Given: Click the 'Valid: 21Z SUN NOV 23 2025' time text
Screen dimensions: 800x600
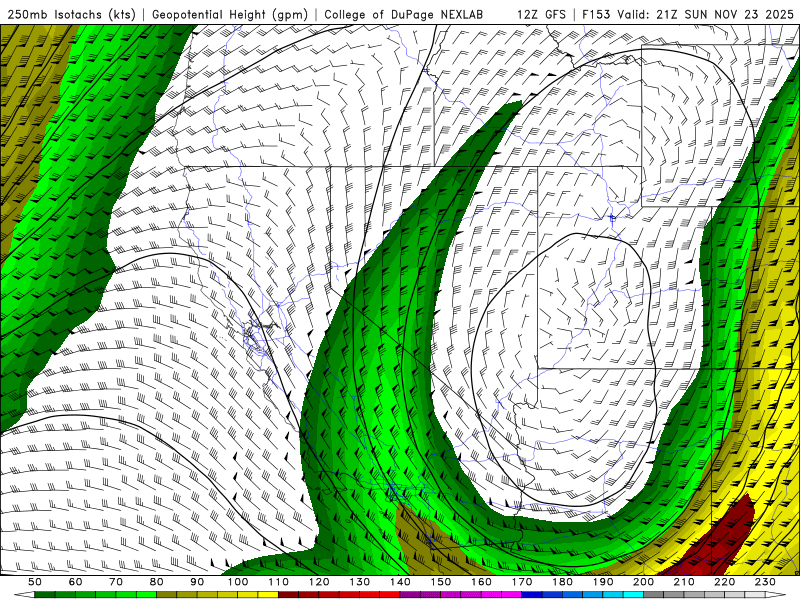Looking at the screenshot, I should [x=705, y=14].
